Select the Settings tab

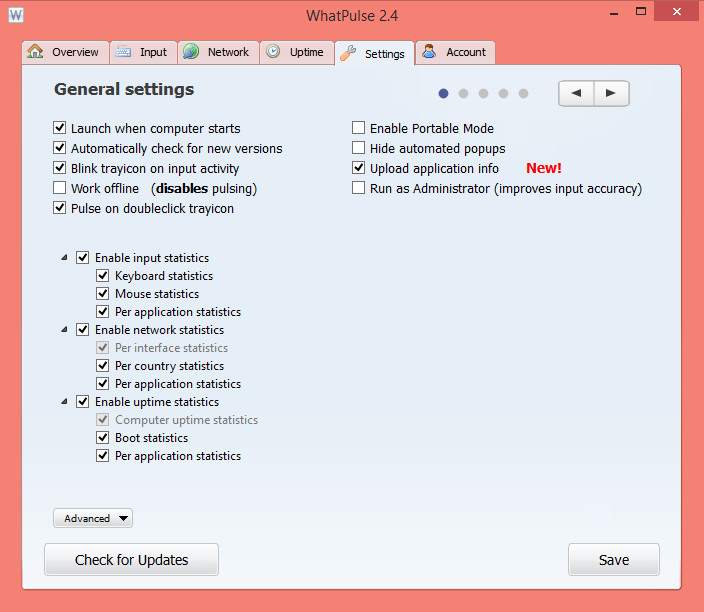(x=374, y=53)
